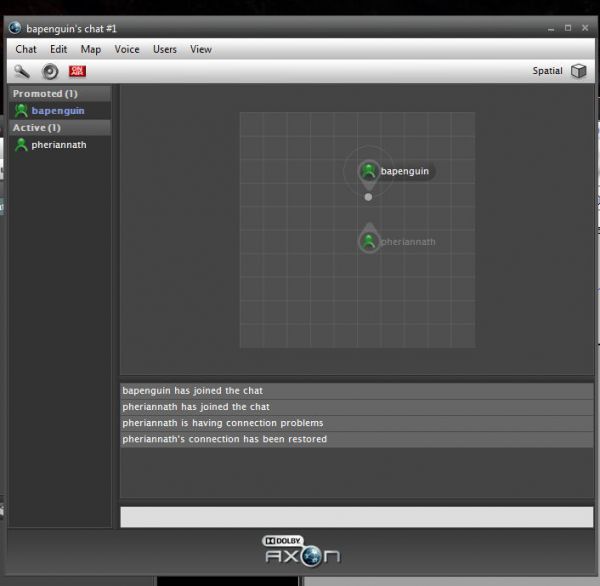Image resolution: width=600 pixels, height=586 pixels.
Task: Click the Dolby Axon logo
Action: (x=302, y=550)
